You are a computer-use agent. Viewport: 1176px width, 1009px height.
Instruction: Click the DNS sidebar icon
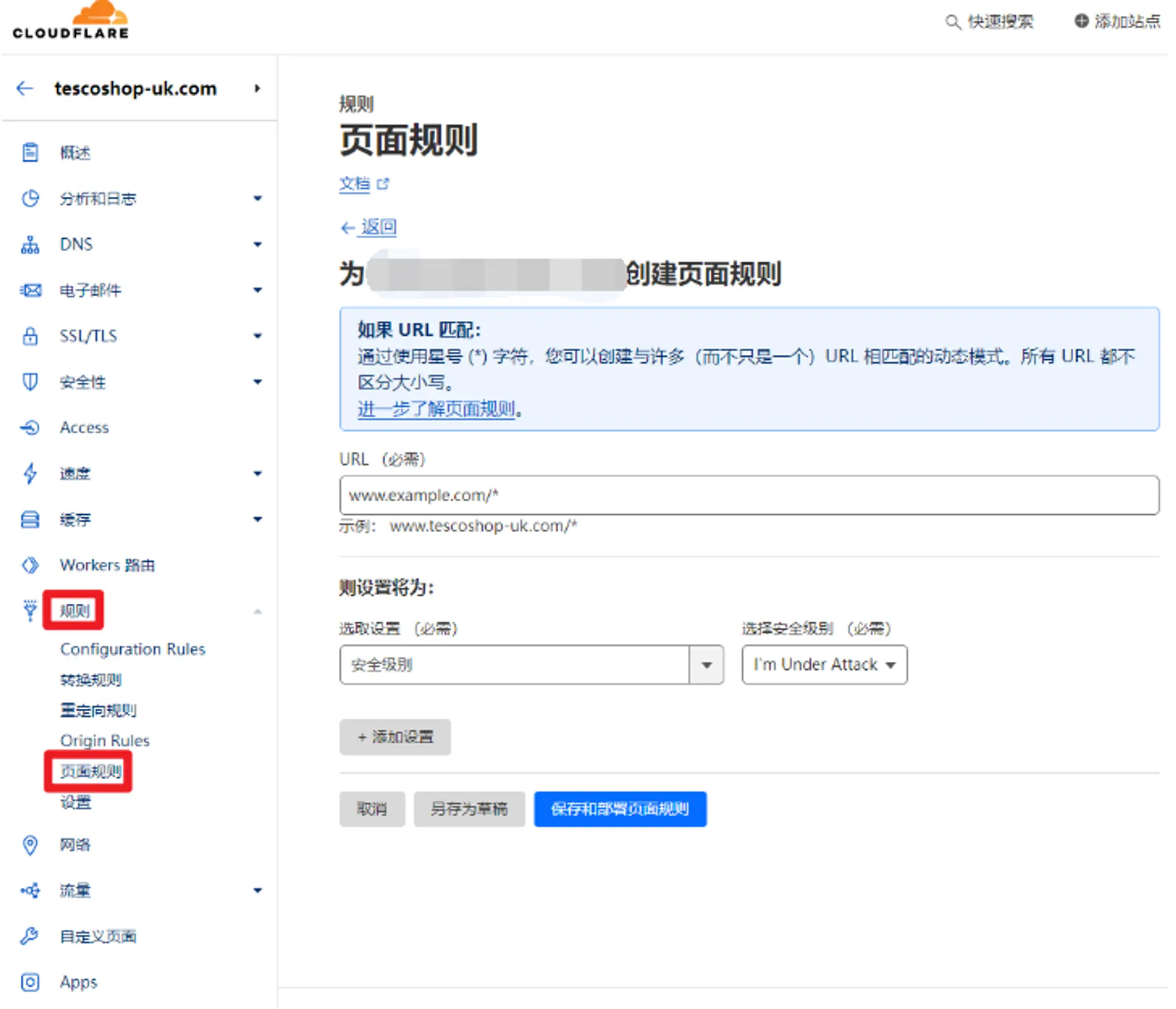point(30,245)
